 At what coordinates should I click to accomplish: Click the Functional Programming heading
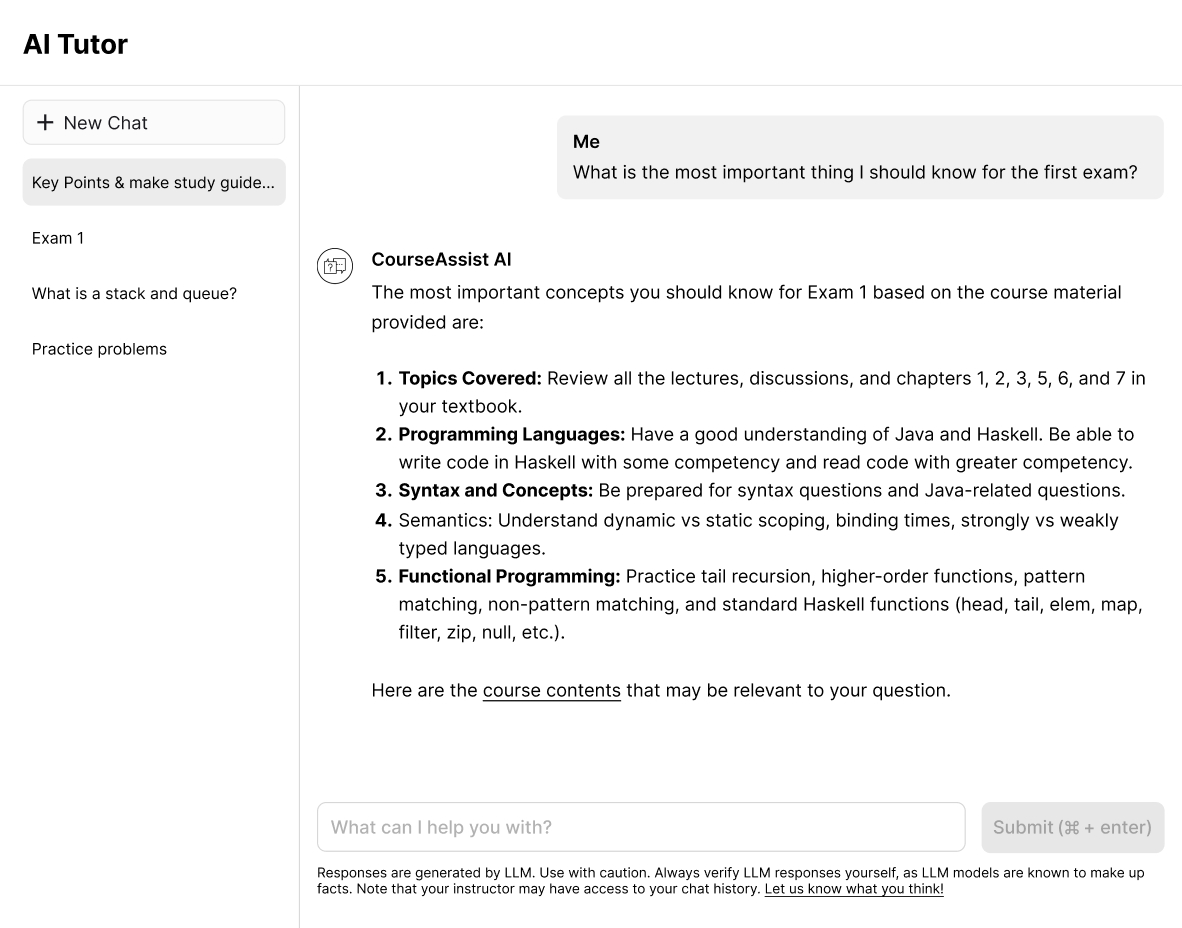click(509, 577)
